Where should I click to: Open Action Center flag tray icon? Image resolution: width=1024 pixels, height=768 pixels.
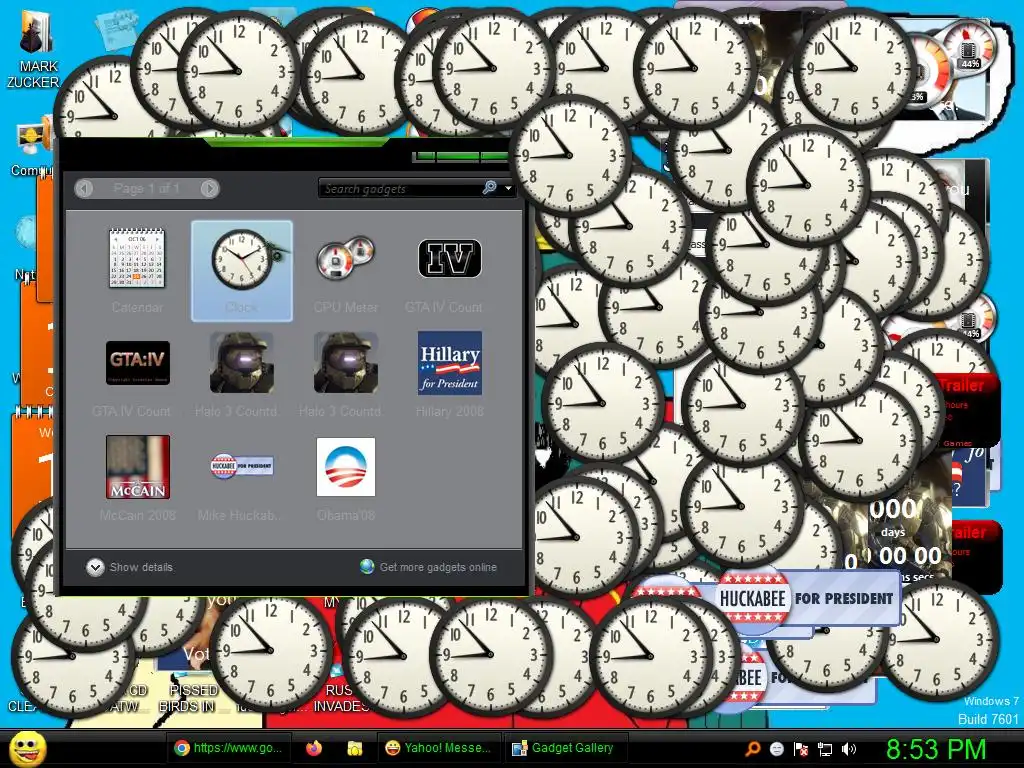[x=801, y=748]
